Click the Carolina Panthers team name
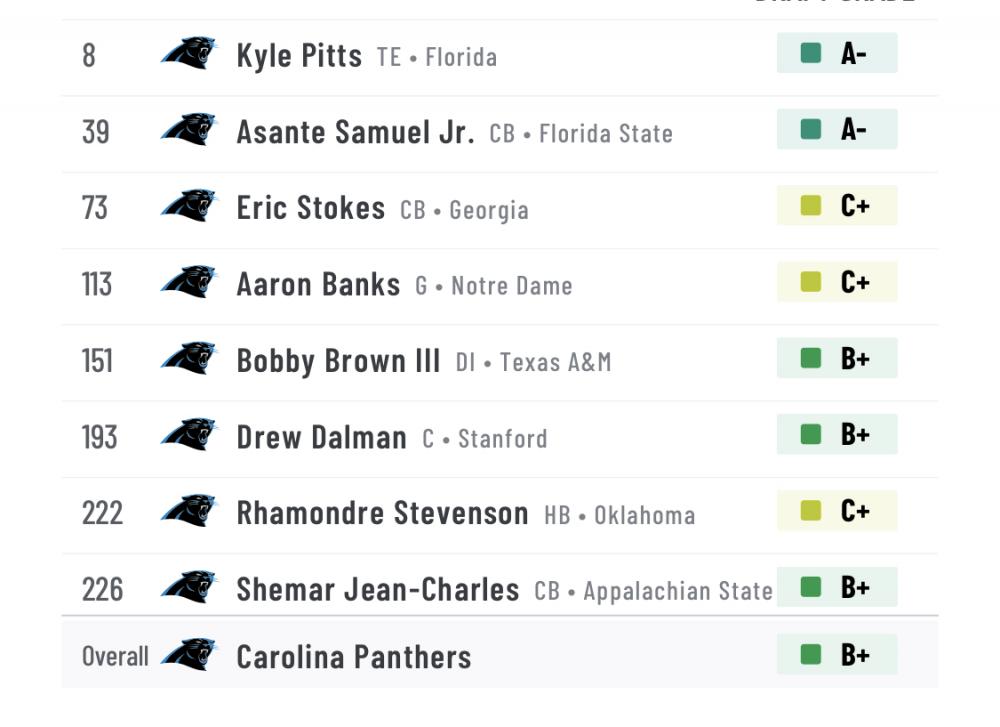The image size is (1000, 727). coord(353,657)
